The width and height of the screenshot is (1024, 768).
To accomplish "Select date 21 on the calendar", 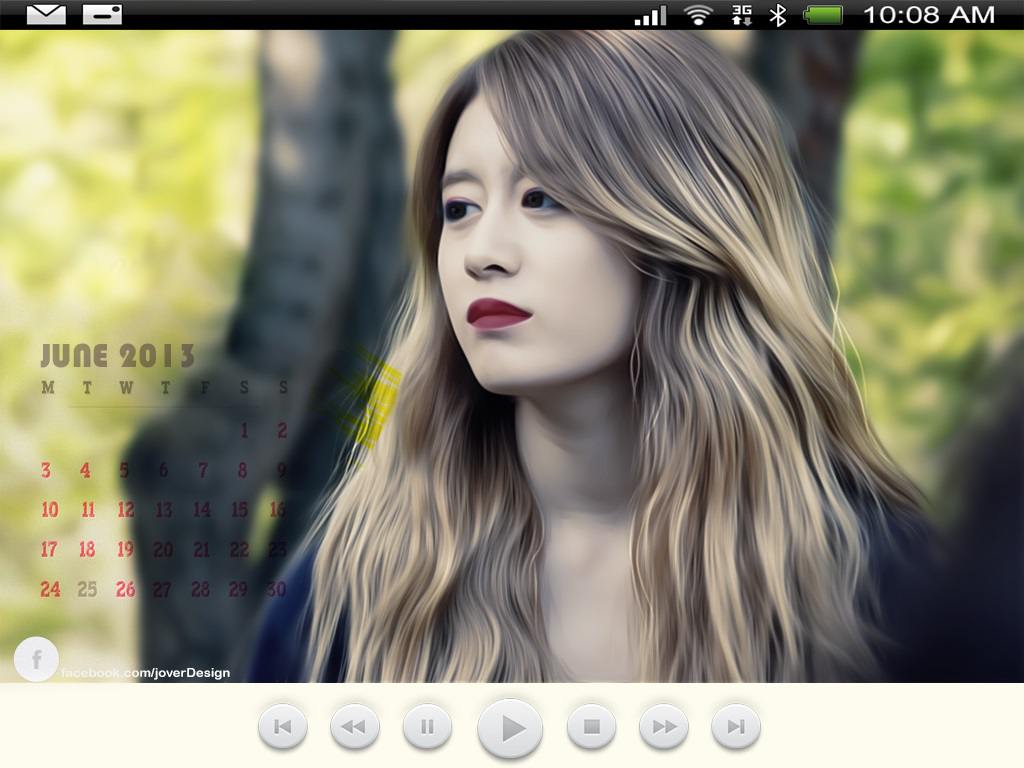I will click(201, 549).
